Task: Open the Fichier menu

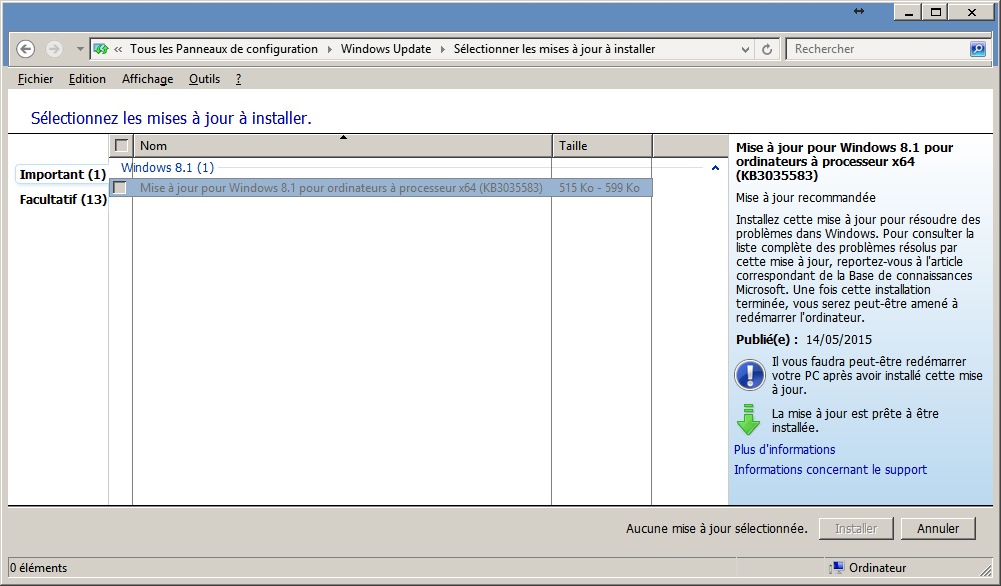Action: point(36,79)
